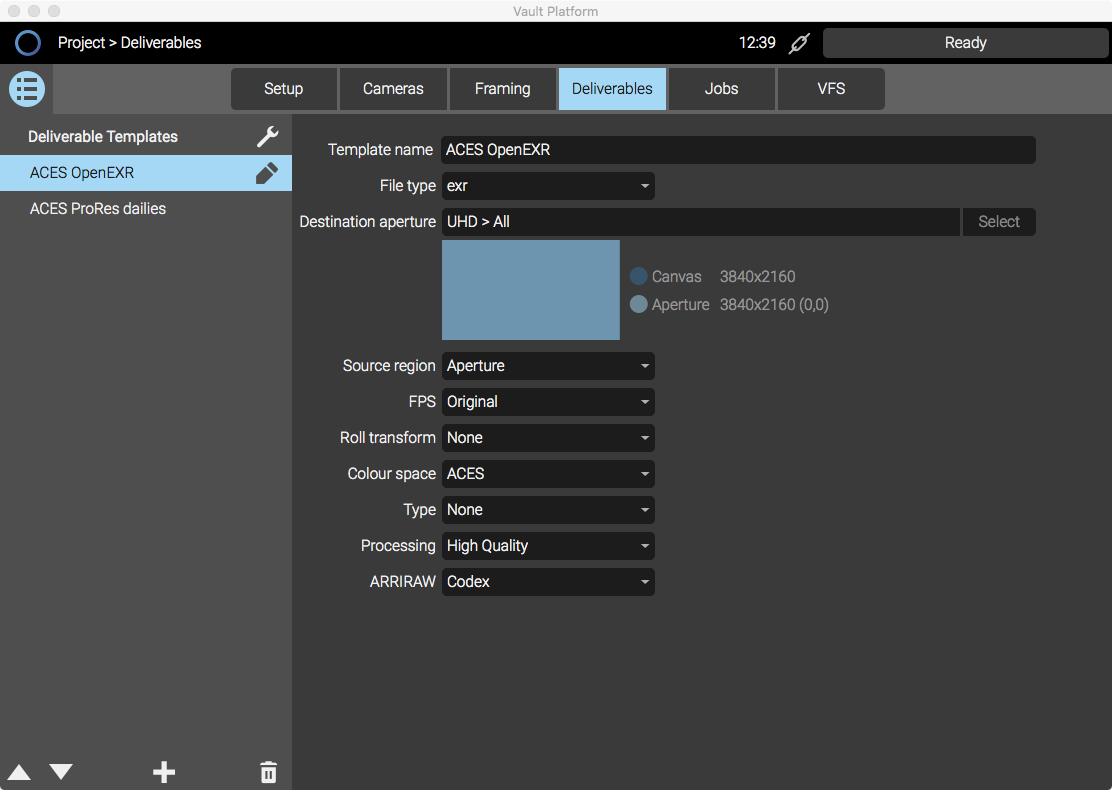Open the main menu list icon
The width and height of the screenshot is (1112, 790).
point(27,89)
